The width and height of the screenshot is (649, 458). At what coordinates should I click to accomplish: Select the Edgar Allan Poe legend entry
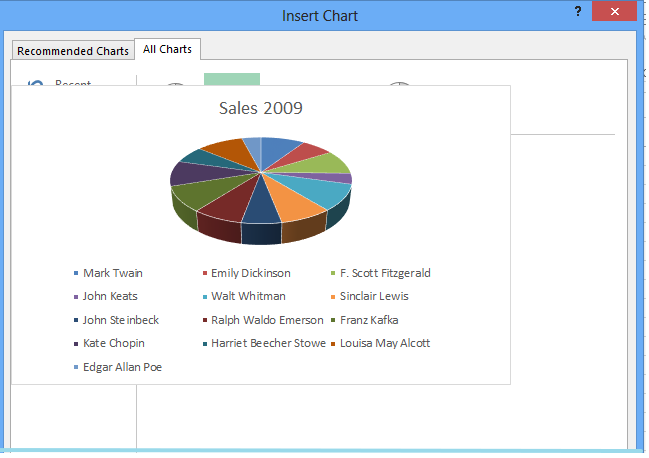pos(122,367)
